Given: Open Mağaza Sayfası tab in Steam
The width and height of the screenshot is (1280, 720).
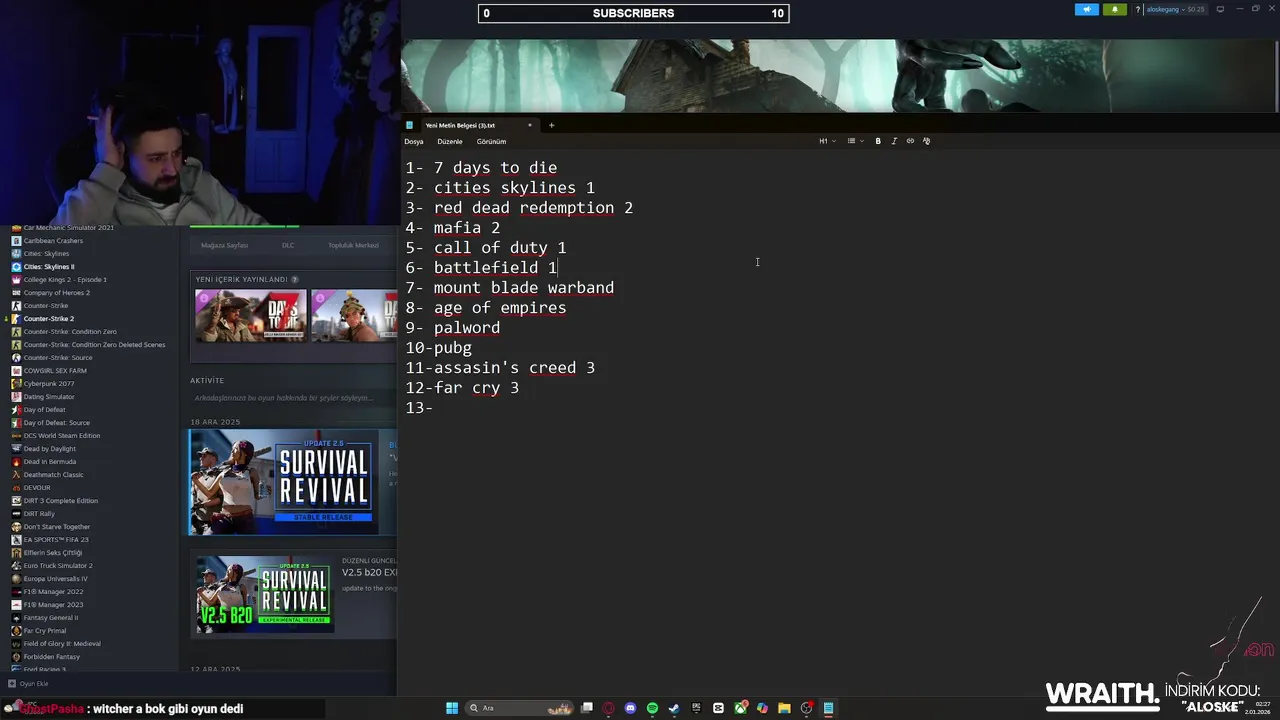Looking at the screenshot, I should tap(224, 245).
